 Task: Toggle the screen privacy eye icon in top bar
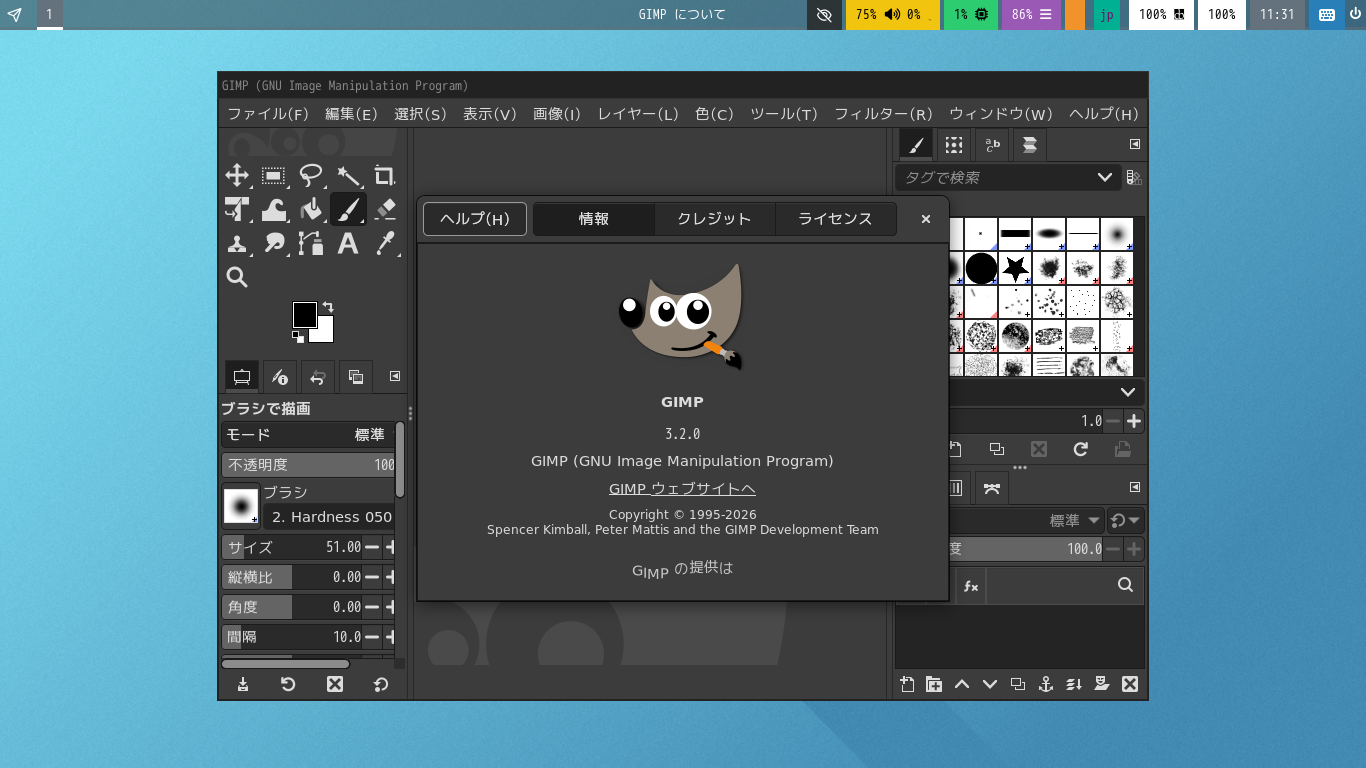coord(824,15)
